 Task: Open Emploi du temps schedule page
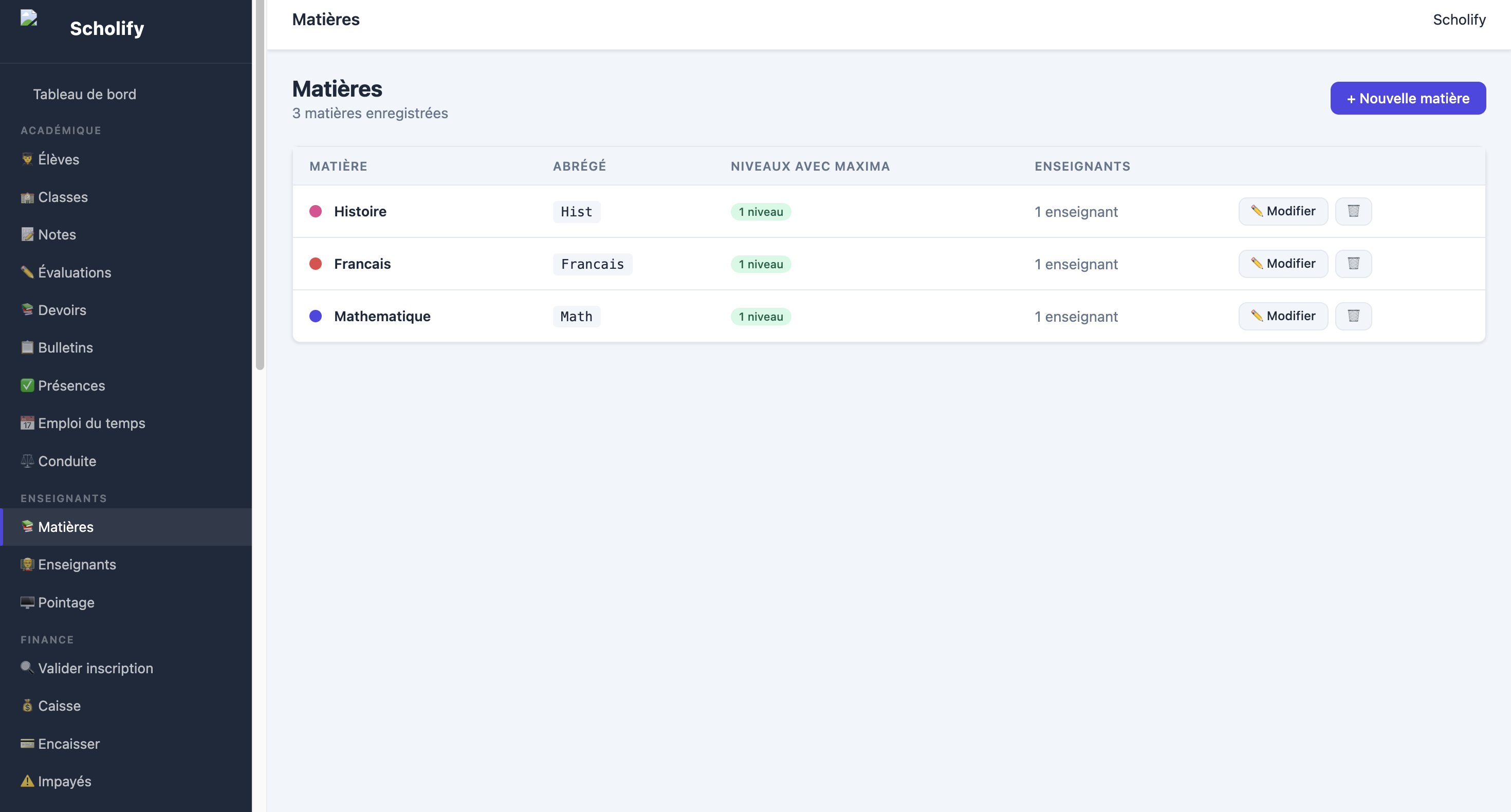click(126, 423)
